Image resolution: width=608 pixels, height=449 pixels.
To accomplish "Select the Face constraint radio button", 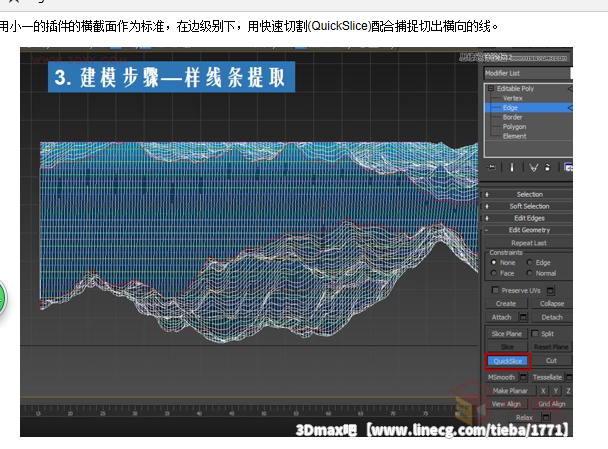I will point(493,272).
